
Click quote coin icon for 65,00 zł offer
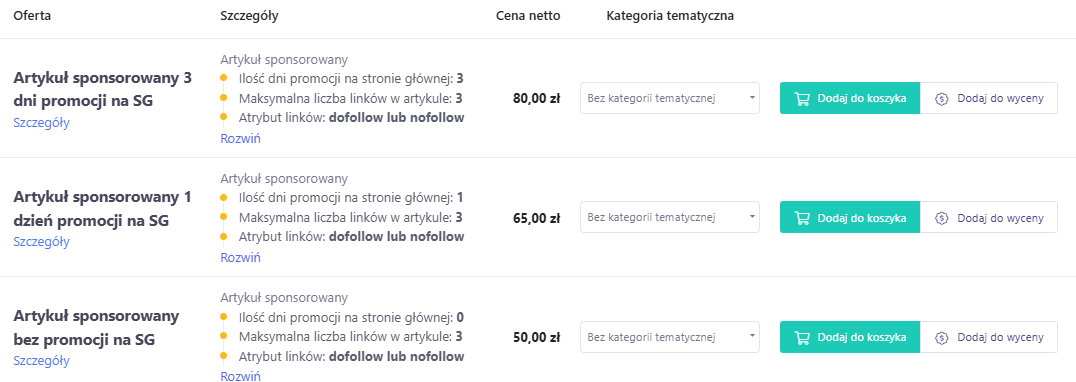pyautogui.click(x=942, y=218)
